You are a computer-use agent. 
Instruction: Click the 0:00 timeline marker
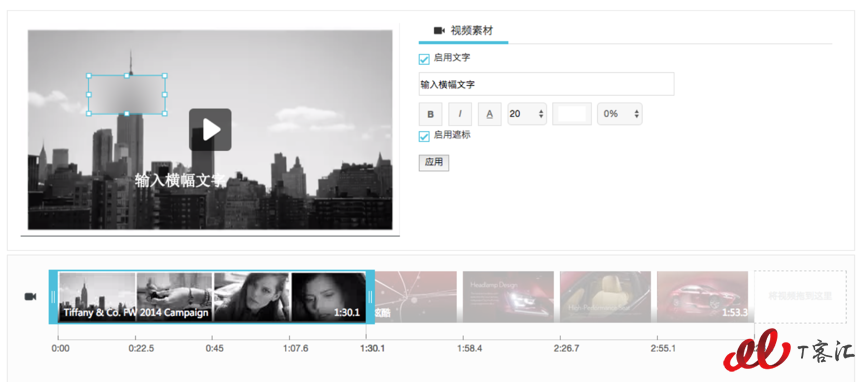pyautogui.click(x=60, y=349)
